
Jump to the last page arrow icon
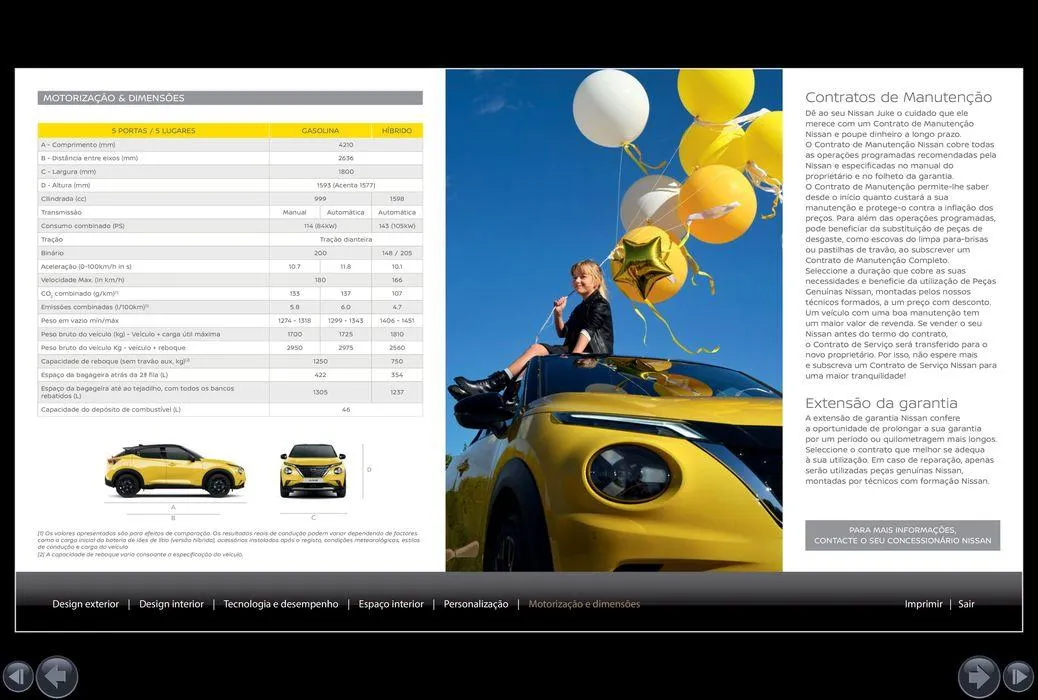tap(1018, 676)
